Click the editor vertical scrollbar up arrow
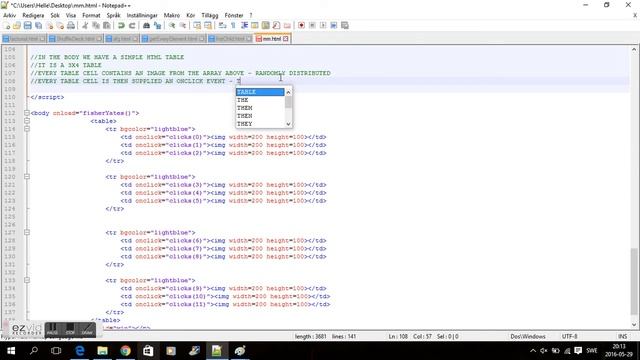 point(634,49)
